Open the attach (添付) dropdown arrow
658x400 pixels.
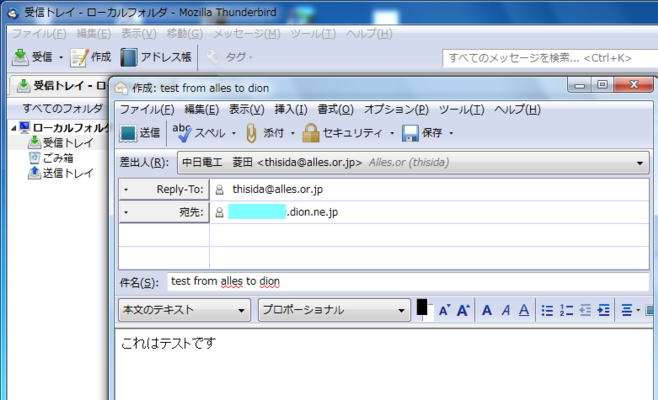click(292, 133)
